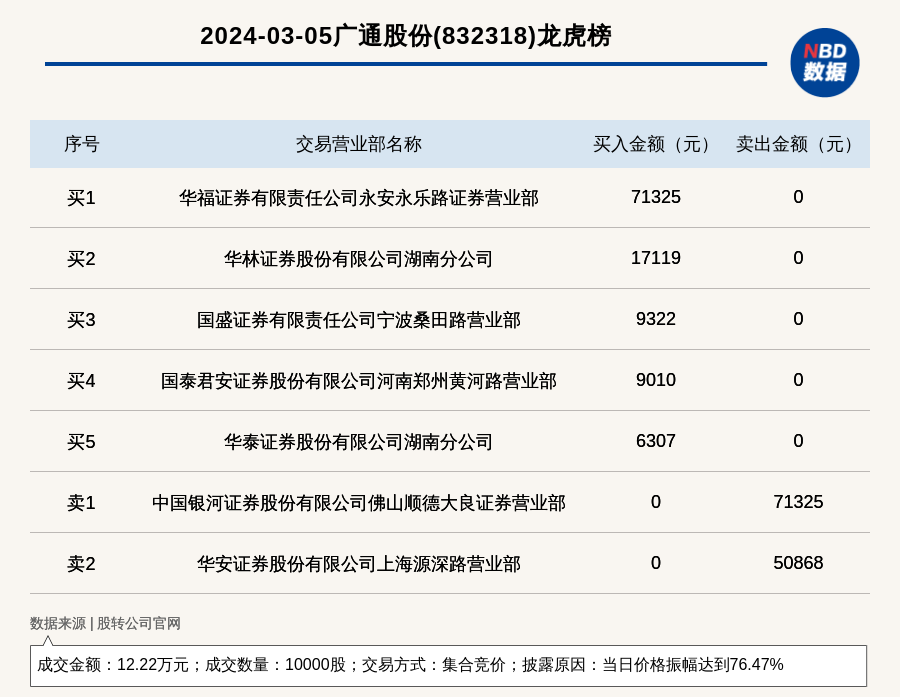Select 国泰君安证券股份有限公司河南郑州黄河路营业部
This screenshot has height=697, width=900.
click(x=359, y=381)
